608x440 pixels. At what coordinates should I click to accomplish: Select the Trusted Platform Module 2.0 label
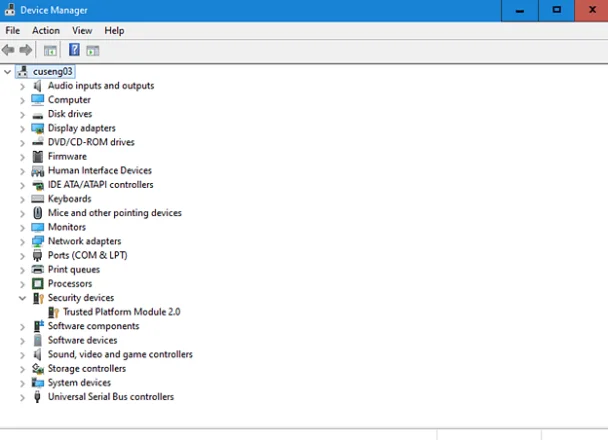(x=122, y=312)
